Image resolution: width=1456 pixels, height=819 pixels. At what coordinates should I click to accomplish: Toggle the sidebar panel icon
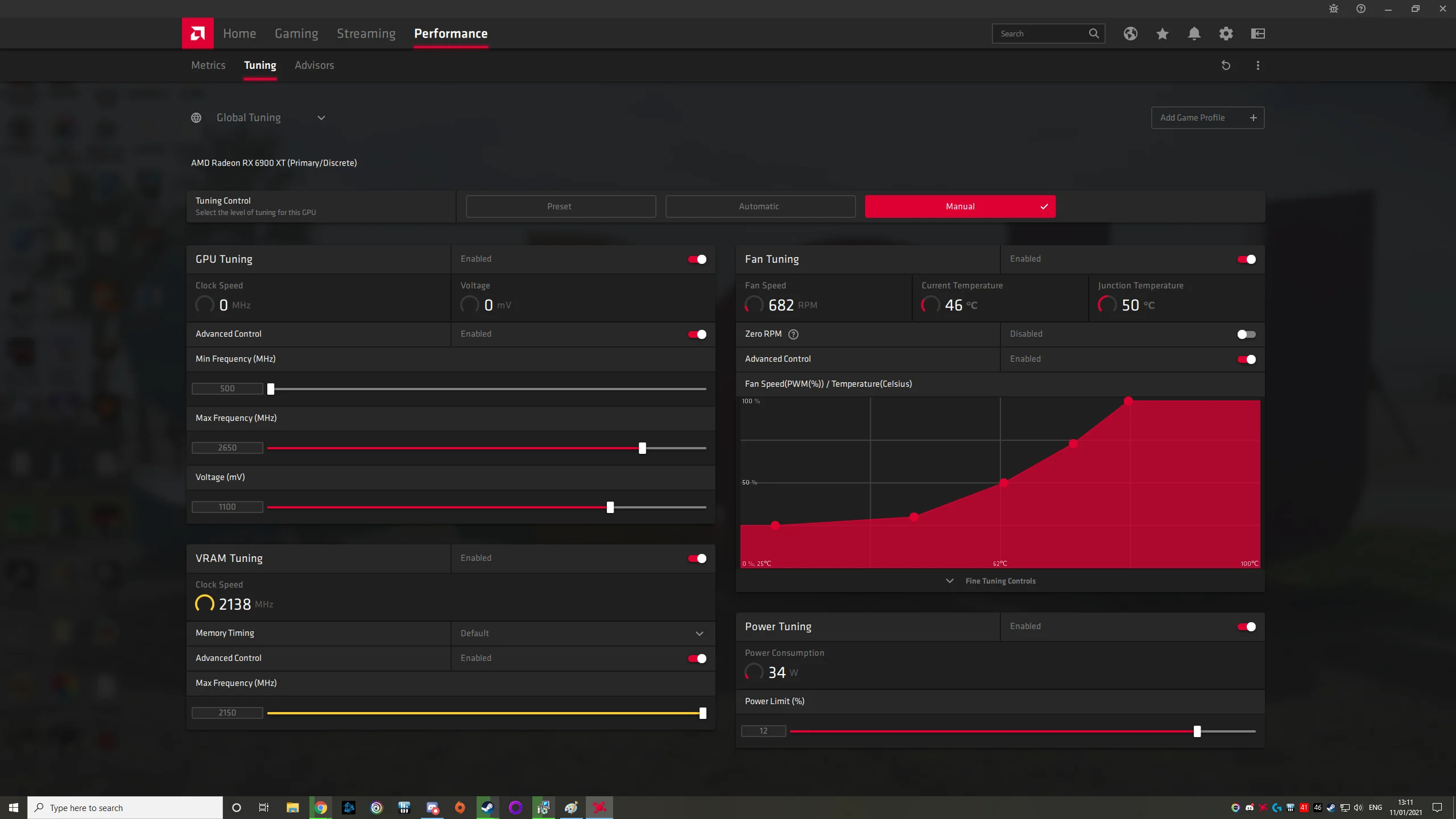tap(1258, 34)
